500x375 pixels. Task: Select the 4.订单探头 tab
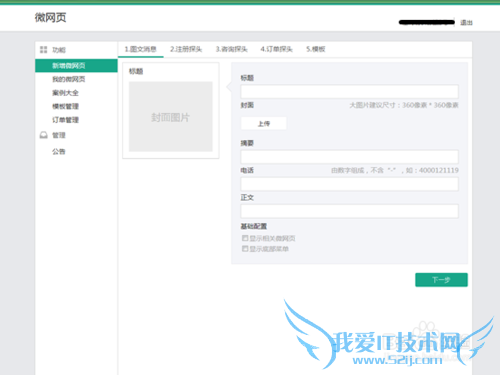tap(276, 49)
